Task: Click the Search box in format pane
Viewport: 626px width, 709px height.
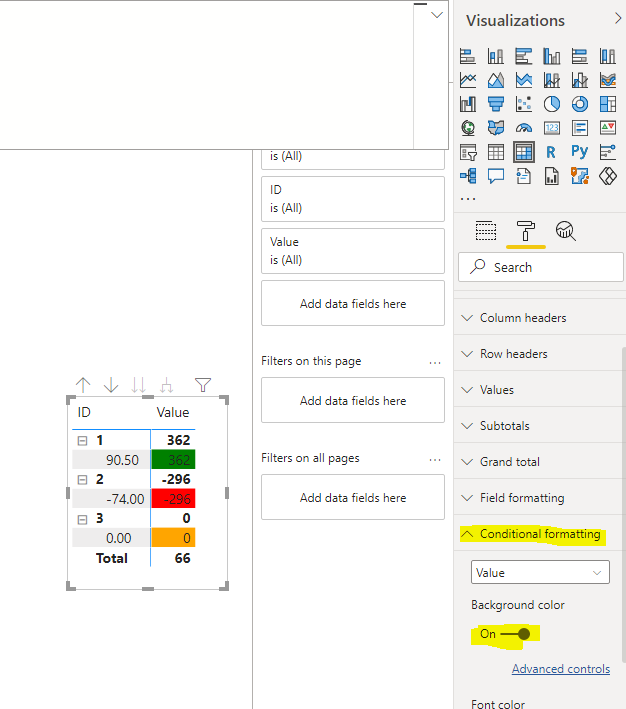Action: pos(541,267)
